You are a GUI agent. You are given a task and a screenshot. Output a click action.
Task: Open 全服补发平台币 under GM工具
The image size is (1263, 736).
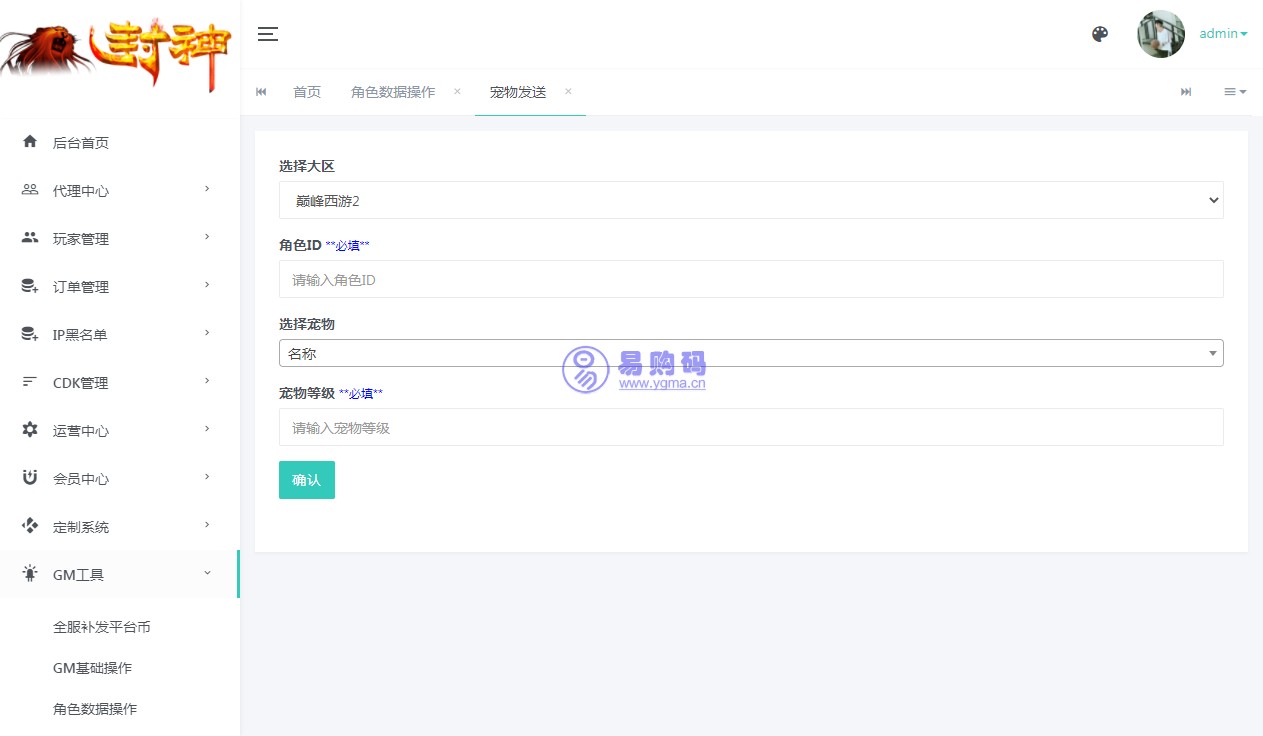click(x=102, y=627)
